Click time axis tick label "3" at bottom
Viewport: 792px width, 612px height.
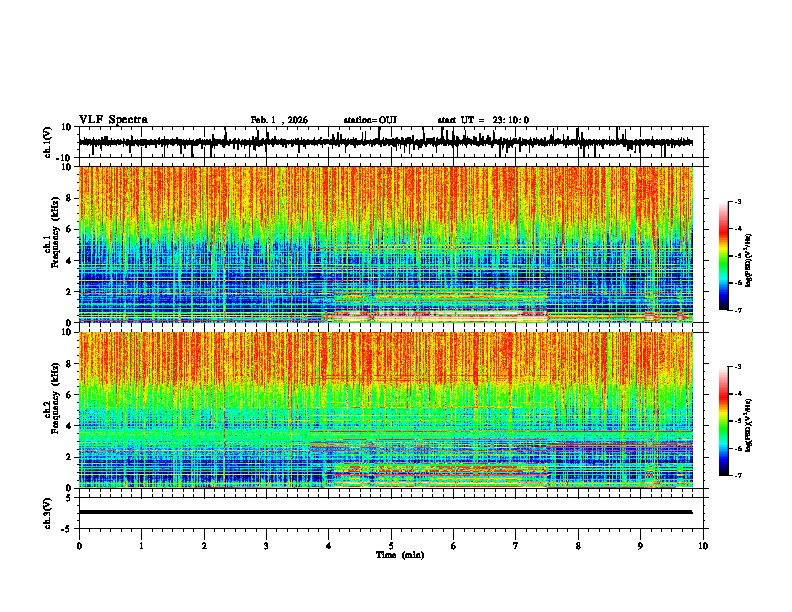(266, 546)
